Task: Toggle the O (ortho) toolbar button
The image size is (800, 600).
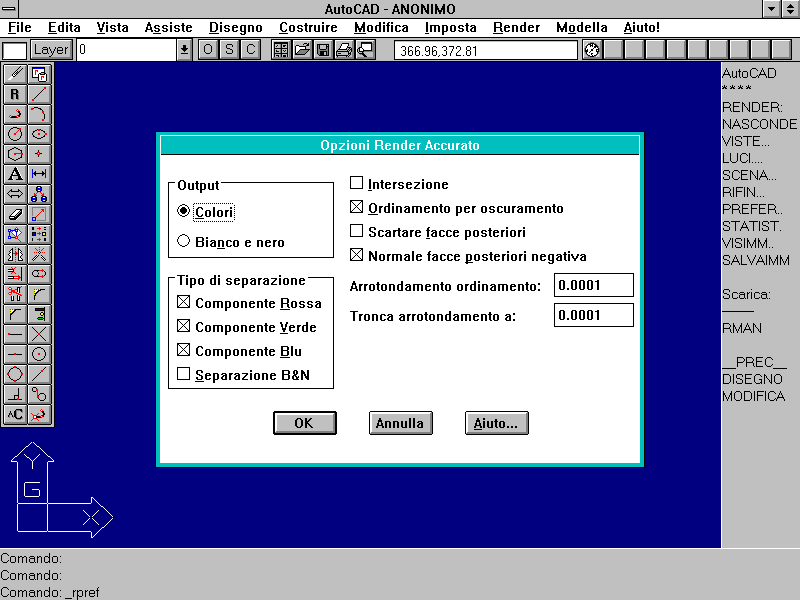Action: (x=208, y=49)
